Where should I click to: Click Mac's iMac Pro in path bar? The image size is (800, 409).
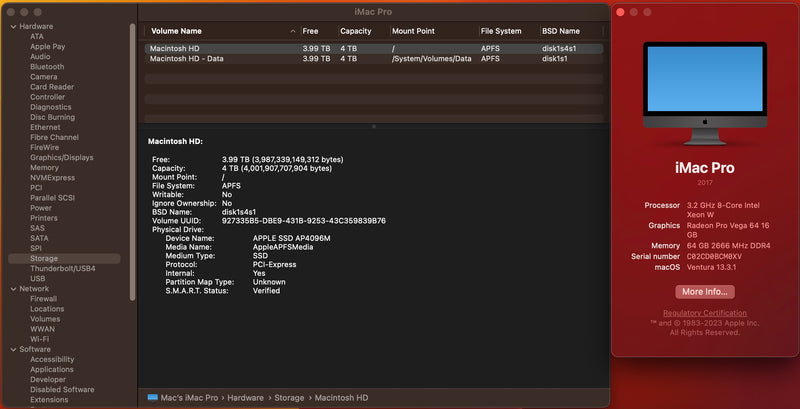coord(189,398)
